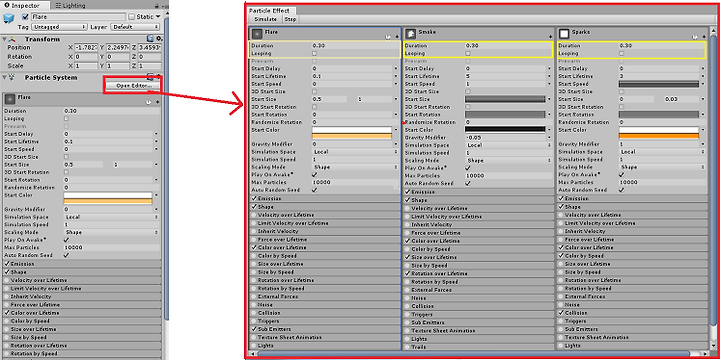Screen dimensions: 720x360
Task: Collapse the Transform component foldout
Action: click(4, 39)
